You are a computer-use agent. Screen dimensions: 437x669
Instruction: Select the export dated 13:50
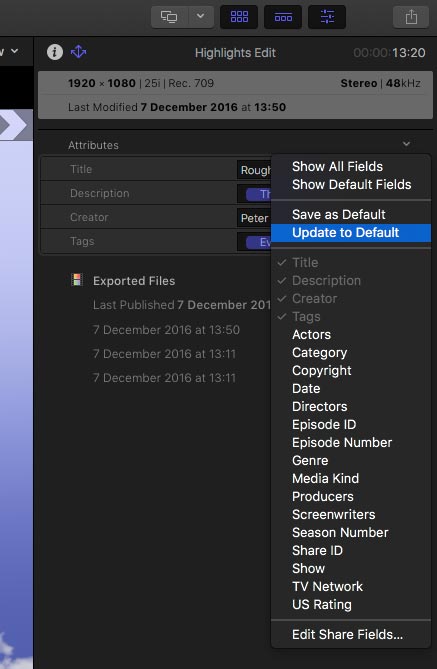tap(166, 330)
